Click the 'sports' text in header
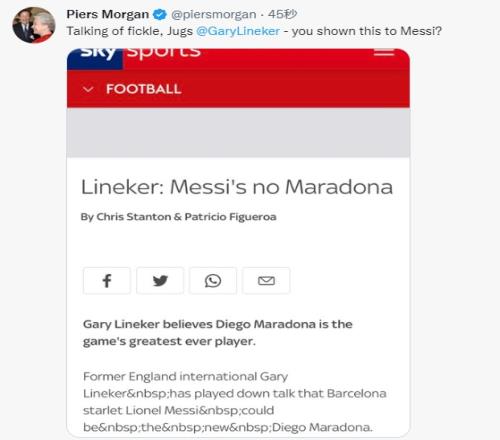The width and height of the screenshot is (500, 440). click(x=164, y=54)
